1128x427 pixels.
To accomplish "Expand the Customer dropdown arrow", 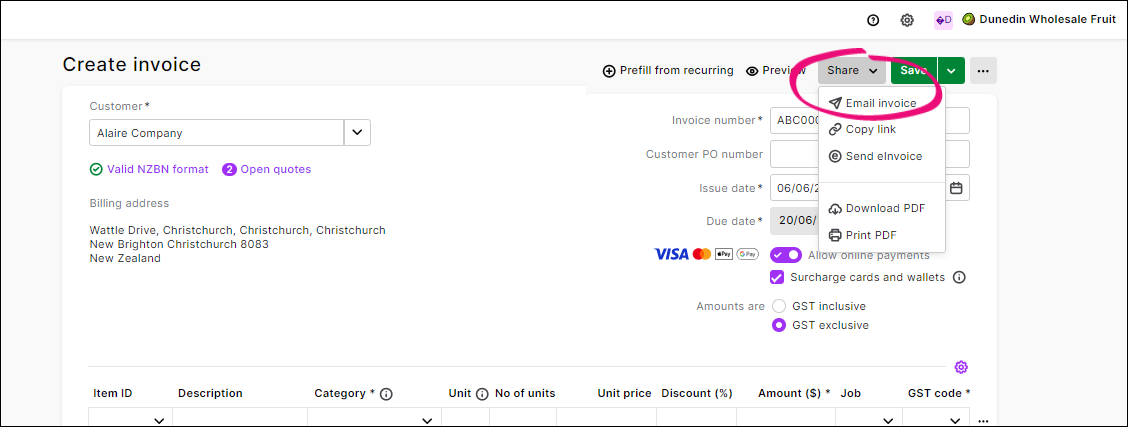I will (358, 133).
